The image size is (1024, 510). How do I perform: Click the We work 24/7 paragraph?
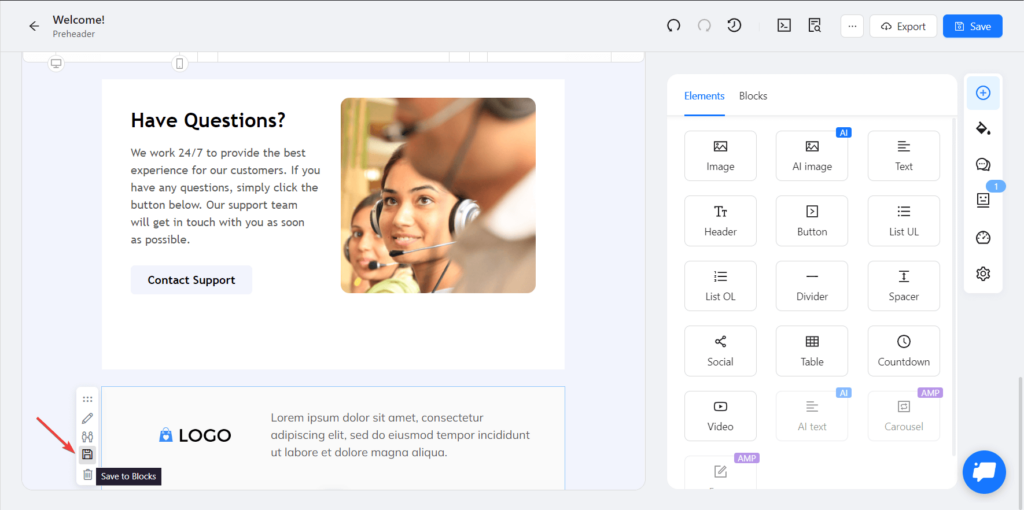click(x=225, y=197)
